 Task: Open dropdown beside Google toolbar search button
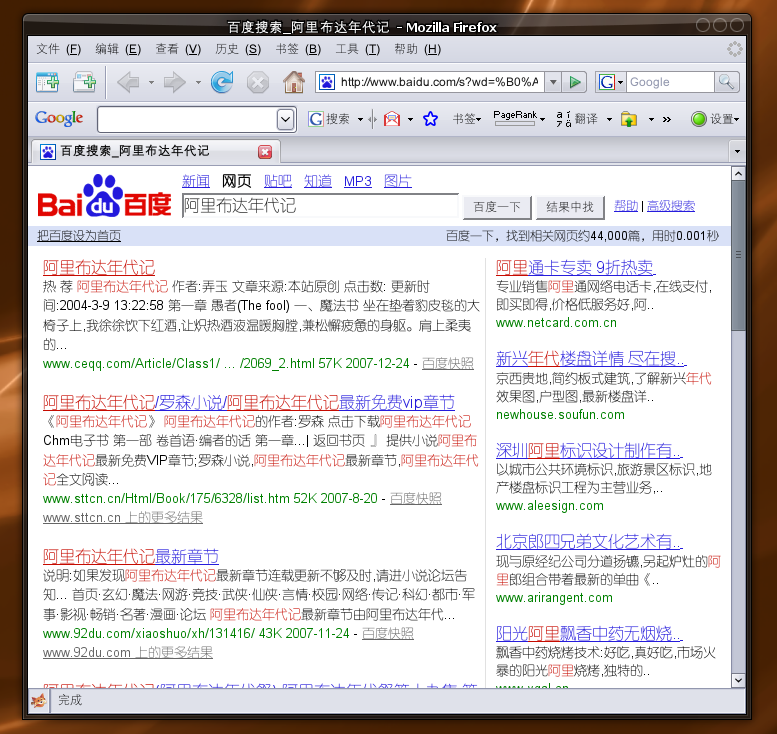[360, 119]
